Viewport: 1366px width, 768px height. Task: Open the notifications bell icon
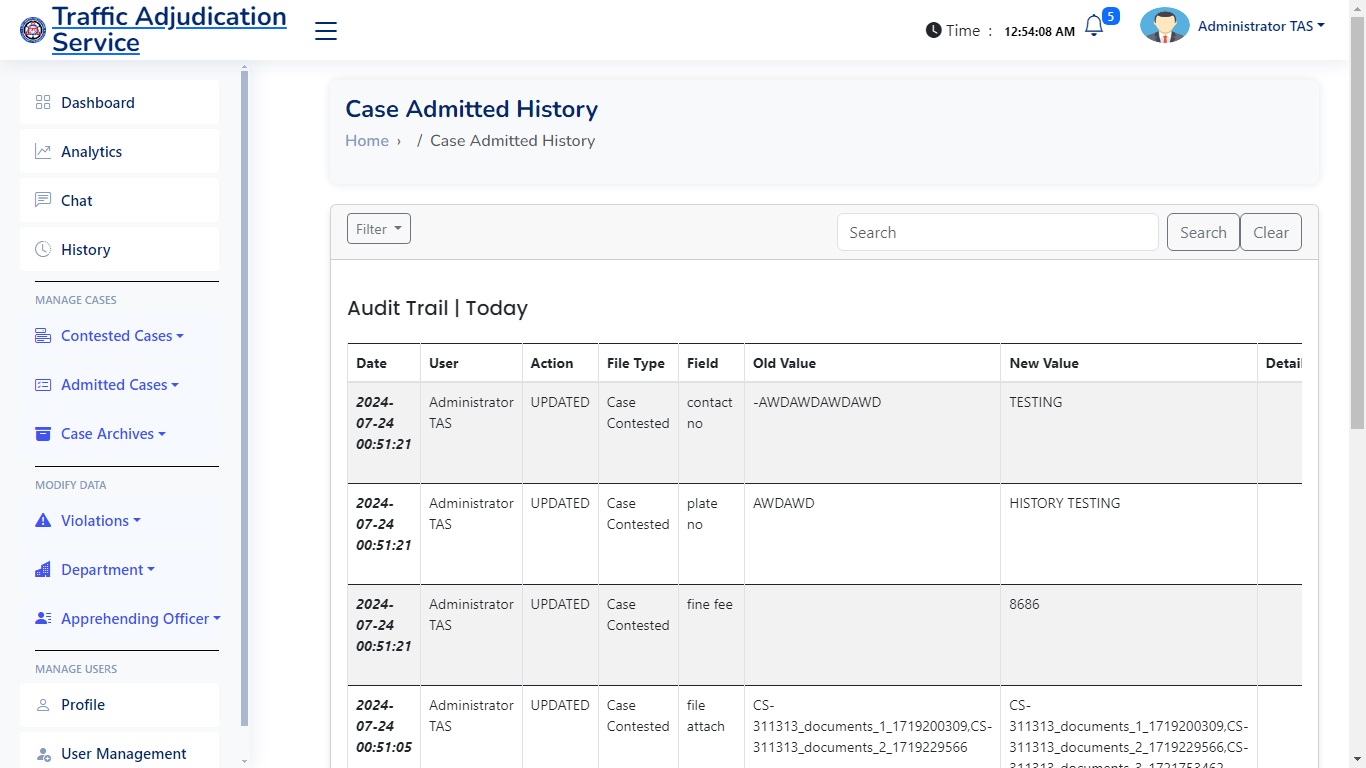click(x=1094, y=27)
